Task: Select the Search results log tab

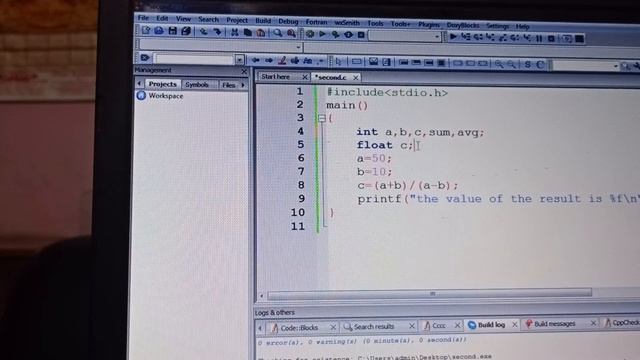Action: [x=373, y=327]
